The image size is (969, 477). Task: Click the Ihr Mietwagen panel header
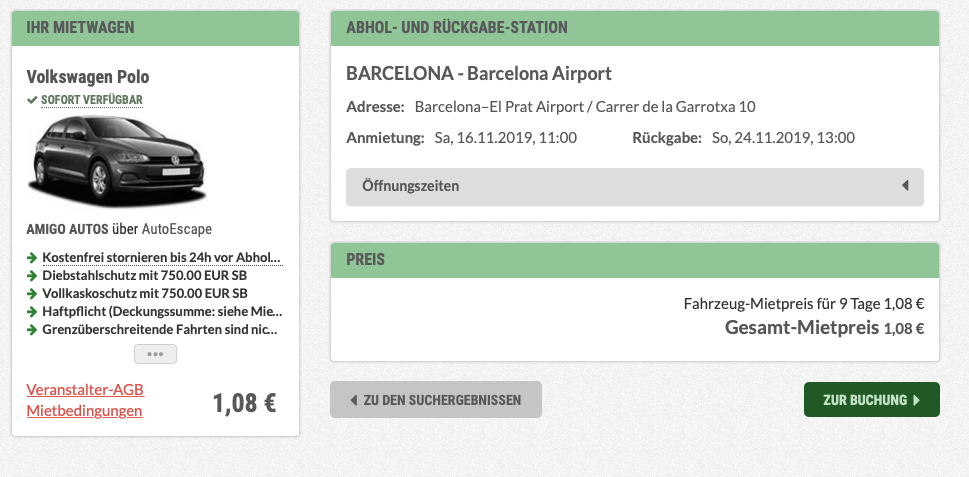click(x=155, y=28)
